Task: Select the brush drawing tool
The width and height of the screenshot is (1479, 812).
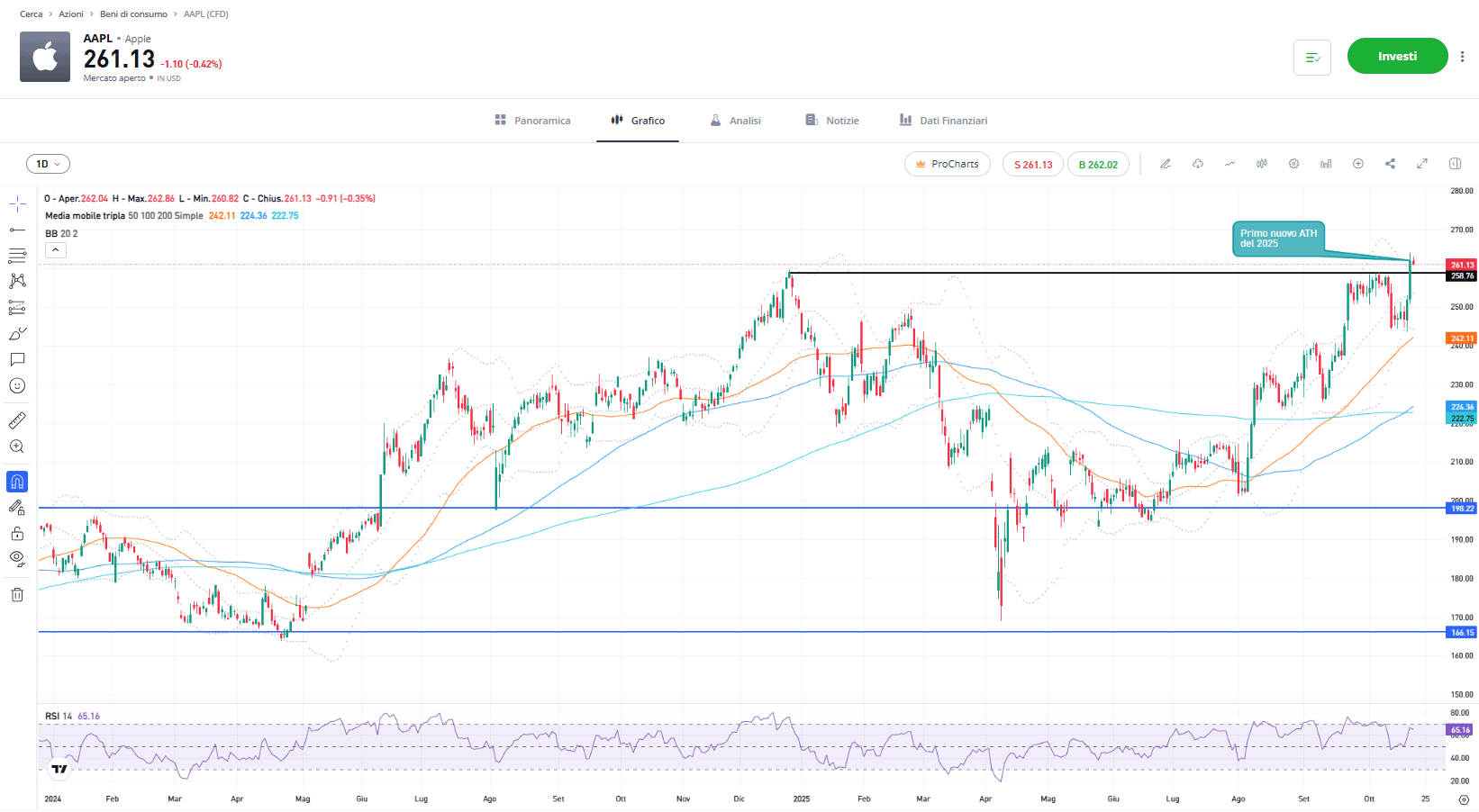Action: pos(17,334)
